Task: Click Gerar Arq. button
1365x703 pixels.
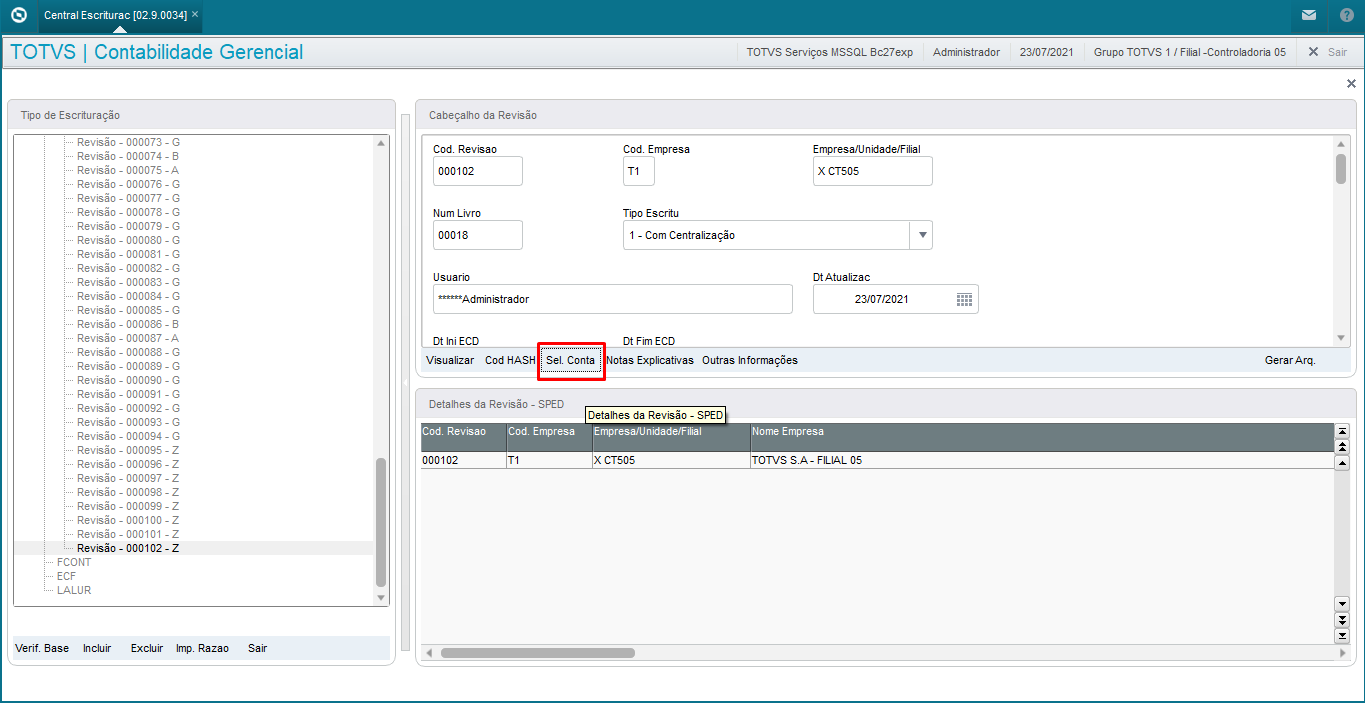Action: click(x=1290, y=360)
